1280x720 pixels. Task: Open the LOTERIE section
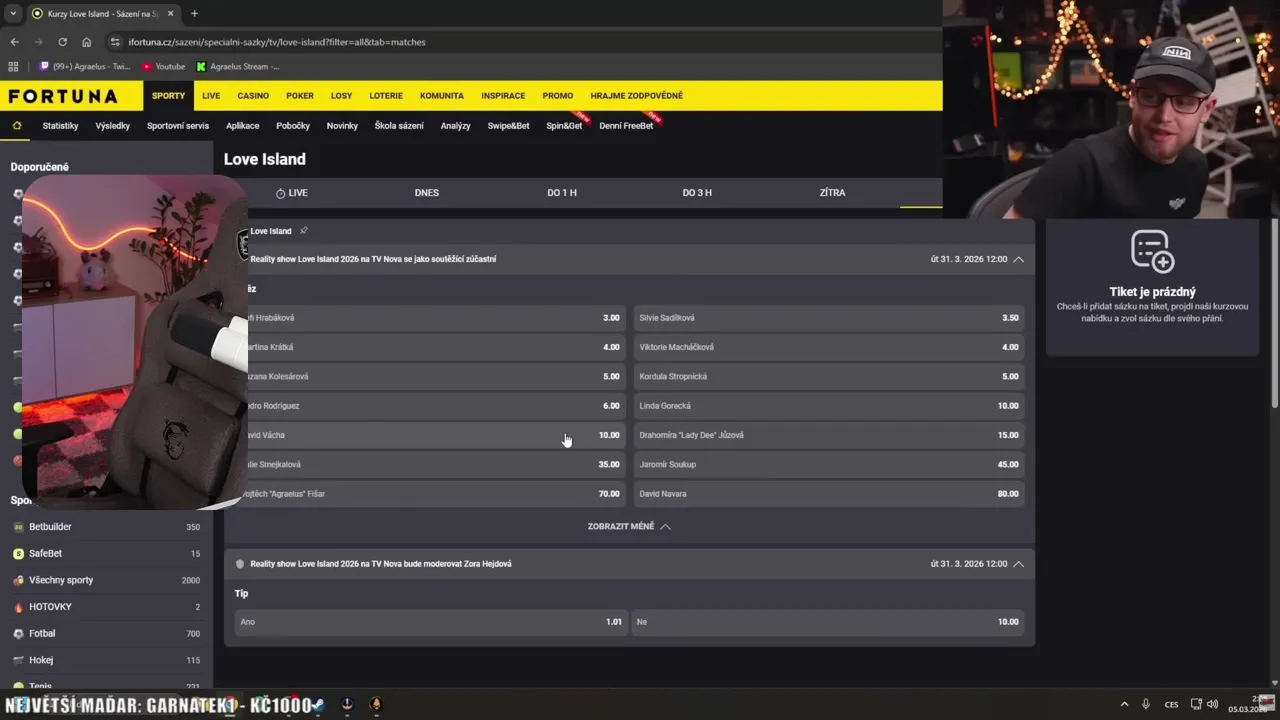(386, 96)
